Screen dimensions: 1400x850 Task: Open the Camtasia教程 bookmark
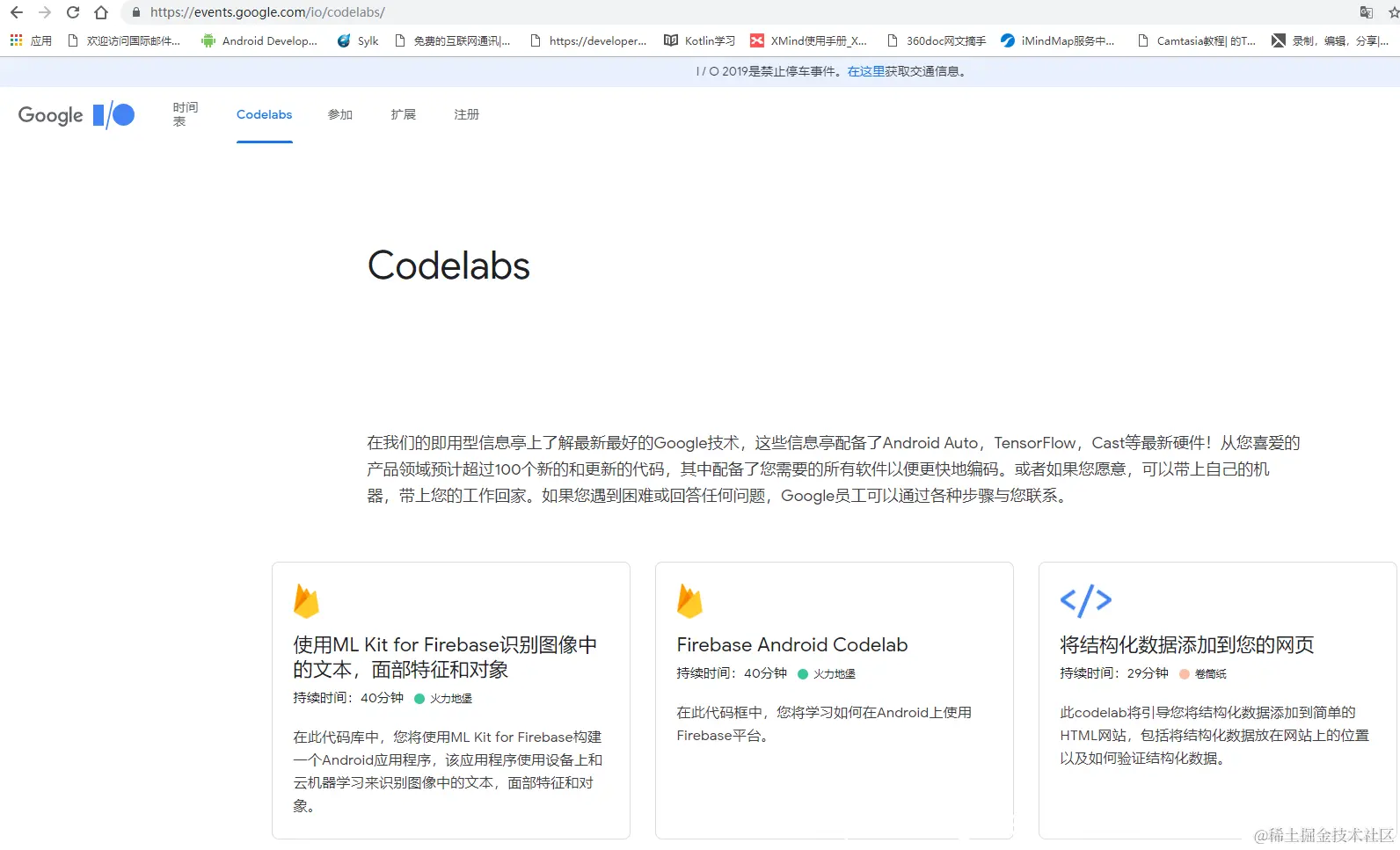pos(1197,40)
